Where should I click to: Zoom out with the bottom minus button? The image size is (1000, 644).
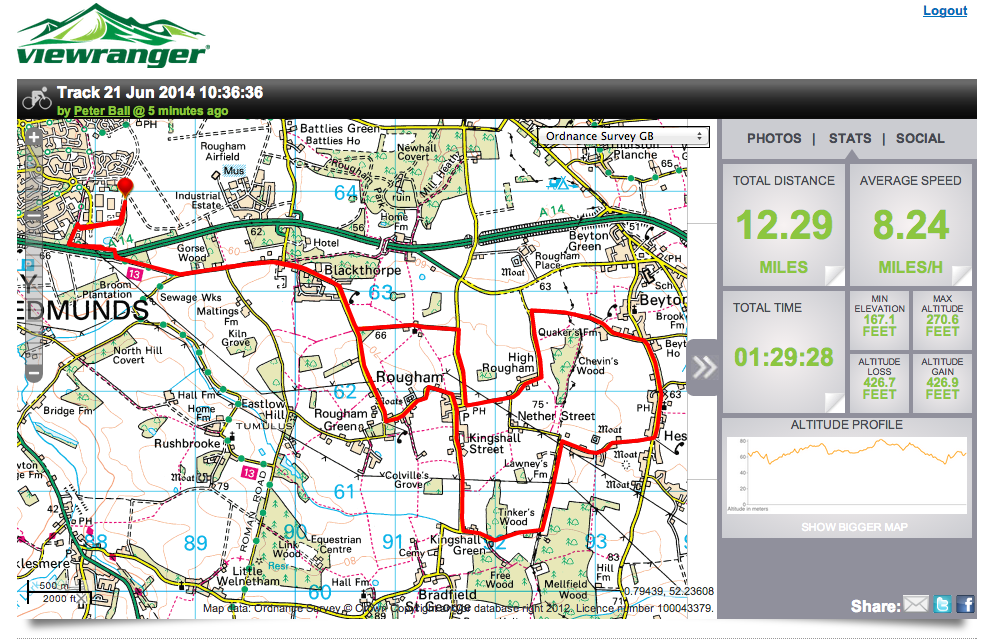point(33,373)
